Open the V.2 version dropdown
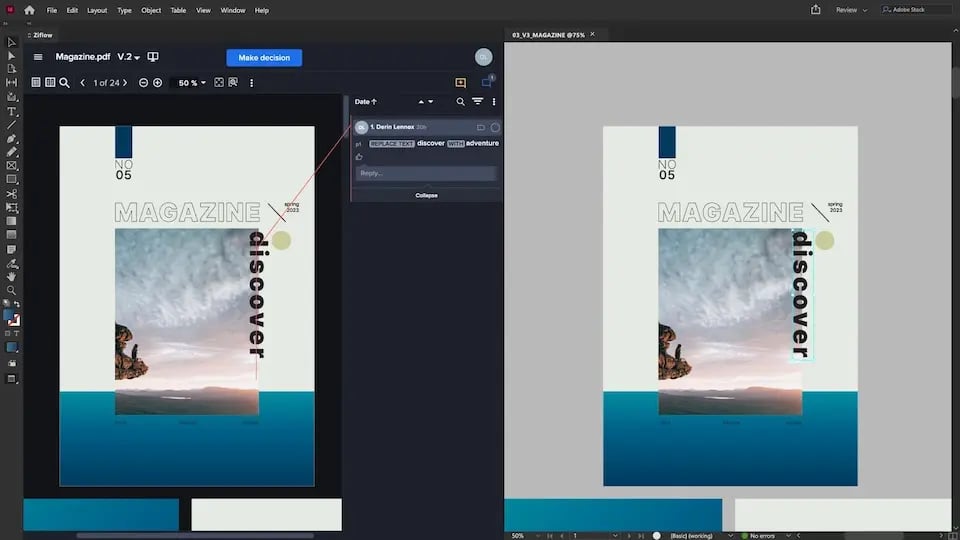This screenshot has width=960, height=540. point(129,57)
